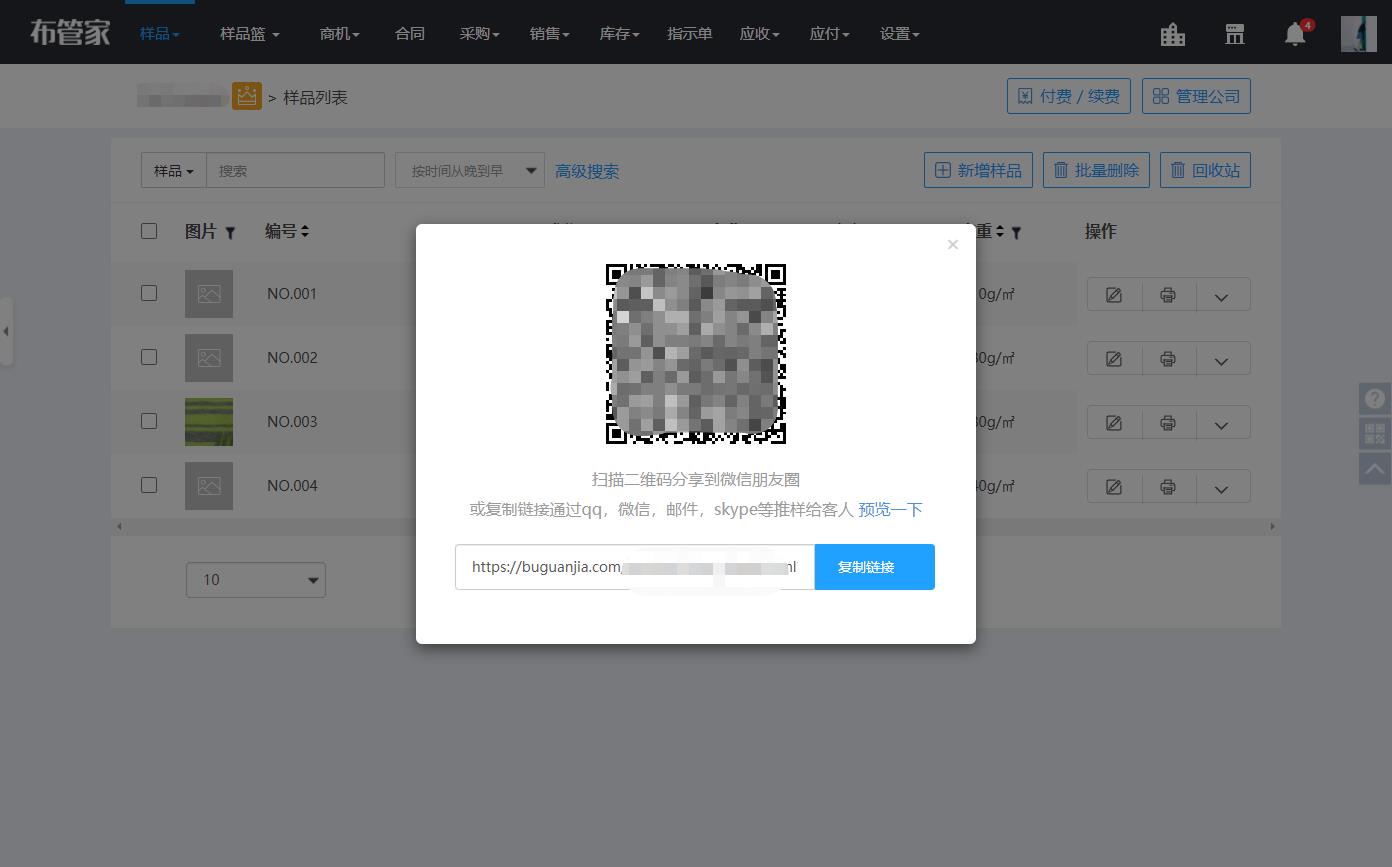The height and width of the screenshot is (867, 1392).
Task: Click print icon for NO.001
Action: click(1168, 295)
